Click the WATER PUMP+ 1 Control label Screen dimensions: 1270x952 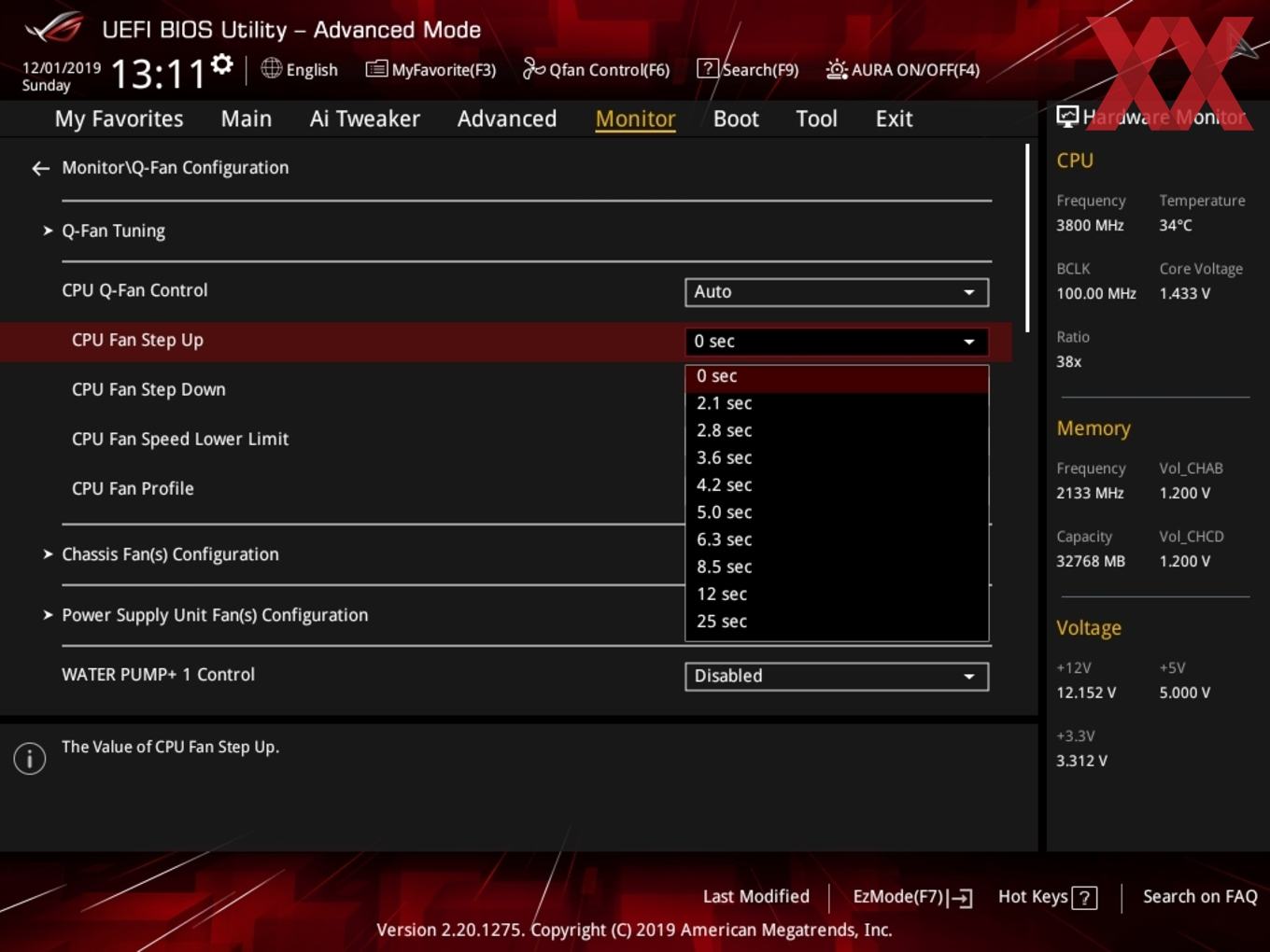click(x=158, y=675)
